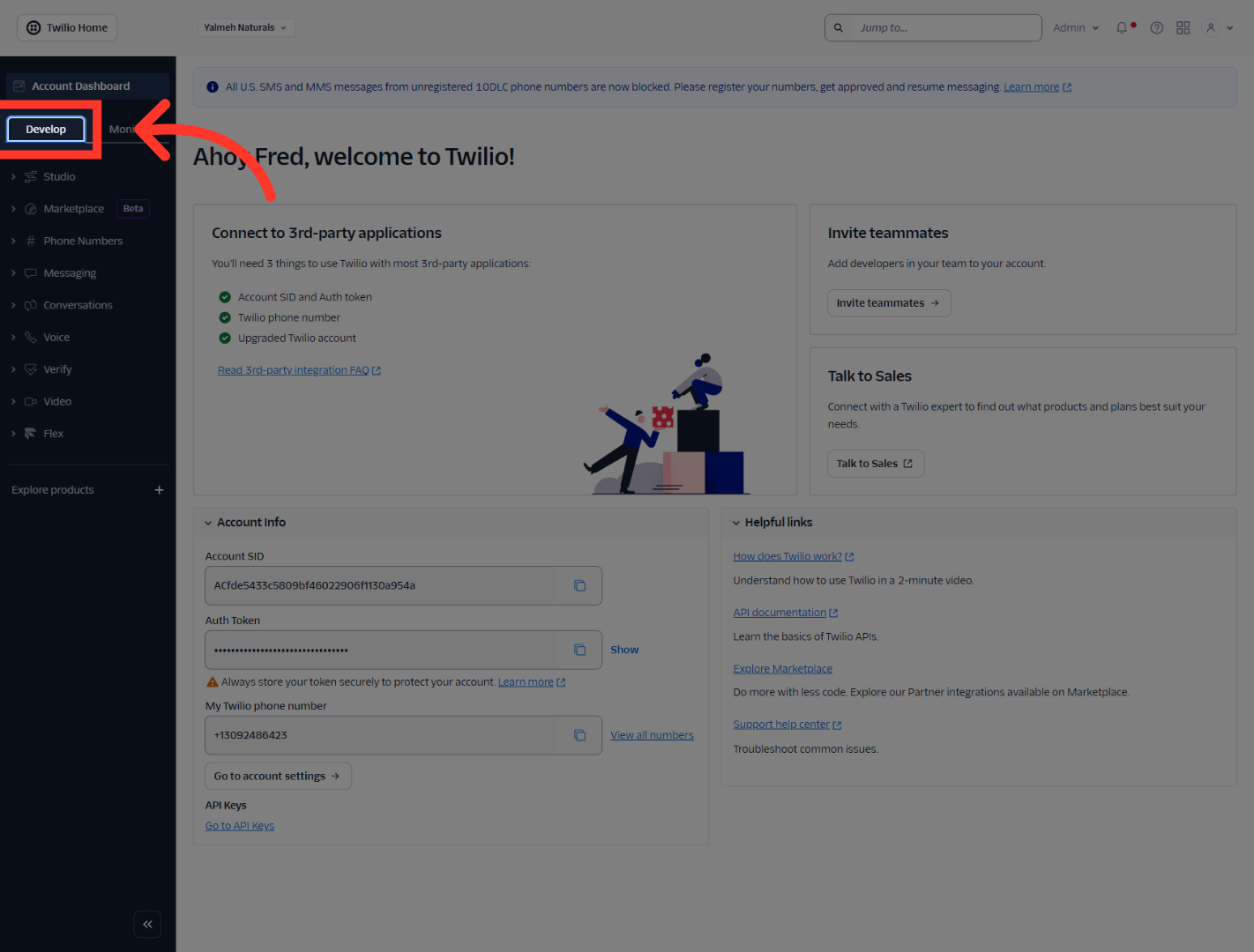This screenshot has width=1254, height=952.
Task: Open API documentation link
Action: 786,613
